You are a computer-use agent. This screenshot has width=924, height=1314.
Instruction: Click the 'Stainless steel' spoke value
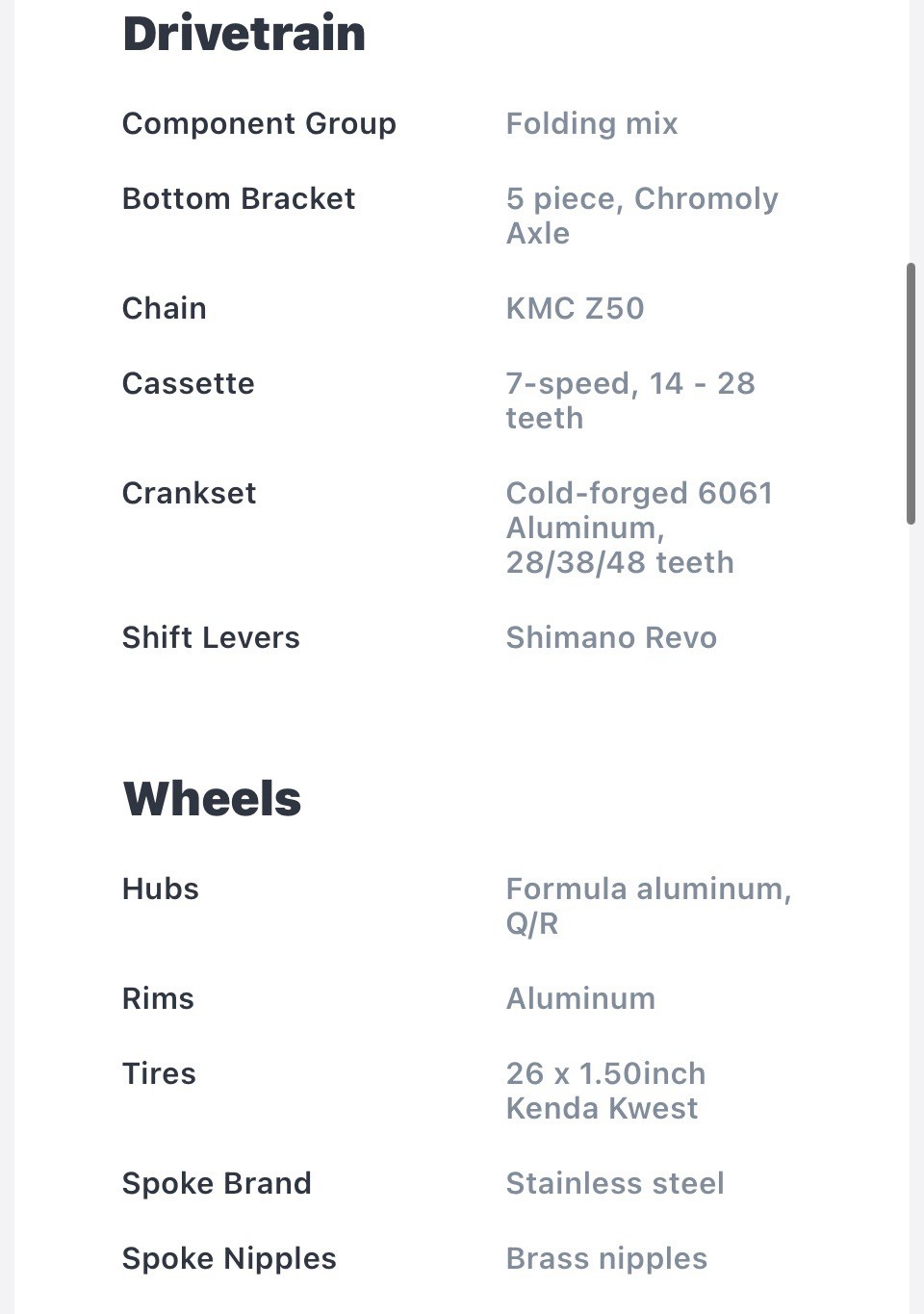[x=615, y=1183]
